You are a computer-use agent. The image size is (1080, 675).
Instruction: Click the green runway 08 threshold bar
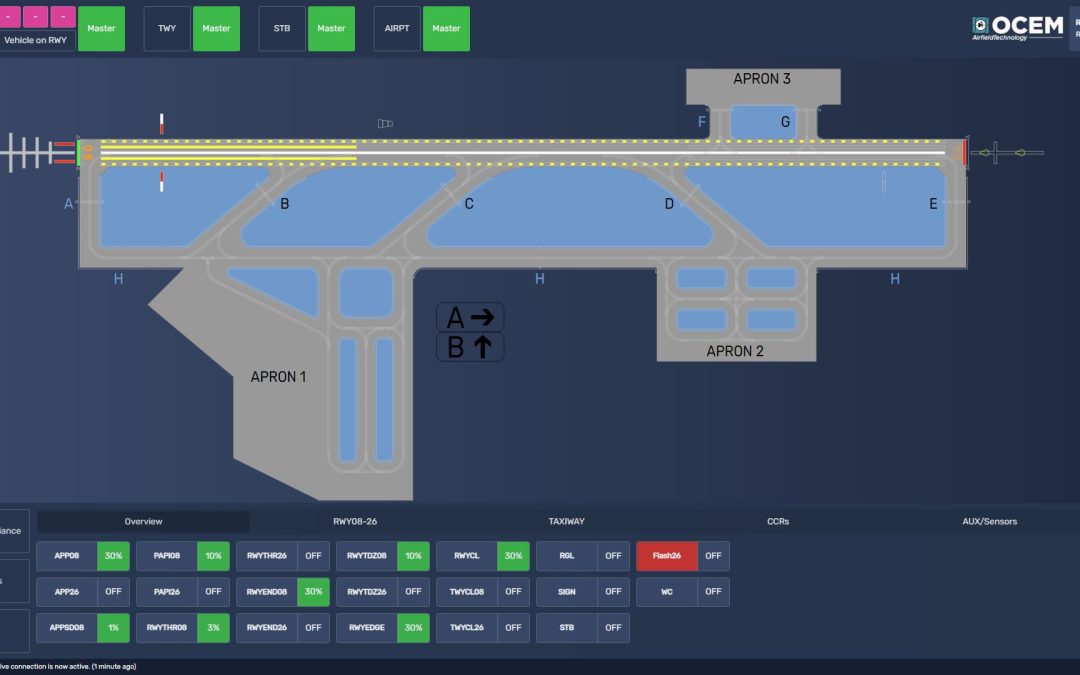pyautogui.click(x=79, y=153)
